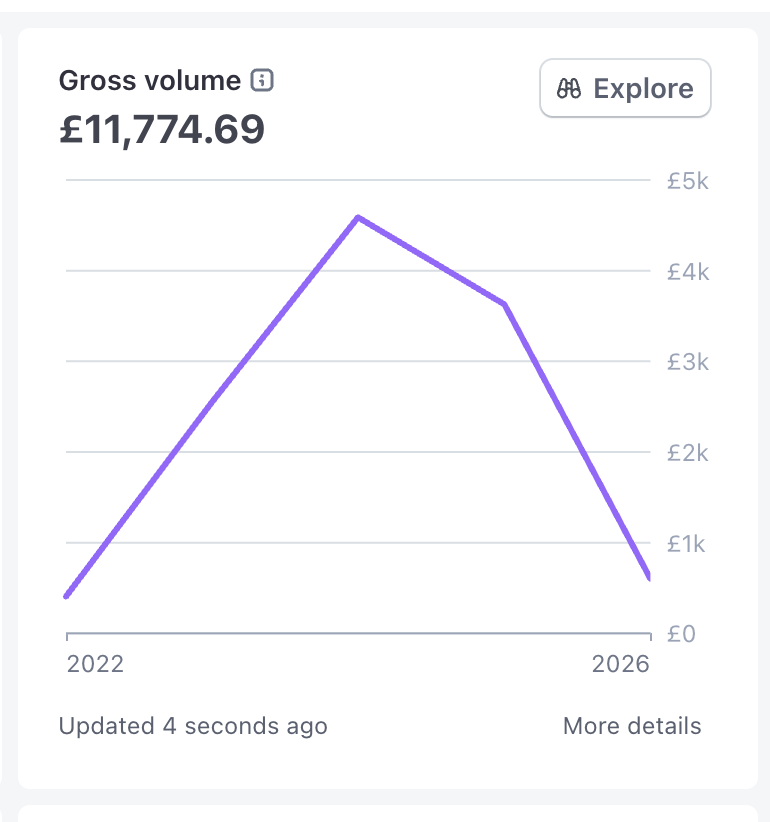Image resolution: width=770 pixels, height=822 pixels.
Task: Select the 2022 x-axis label
Action: click(95, 664)
